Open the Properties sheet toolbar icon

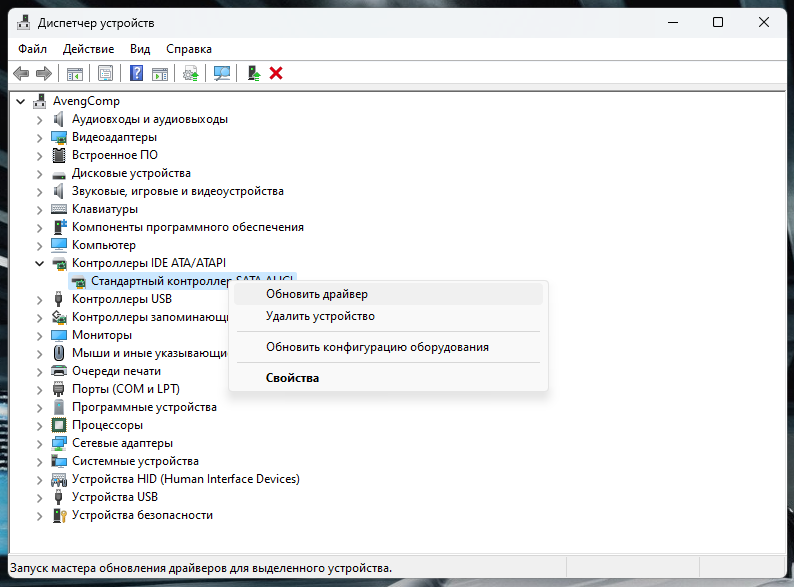(x=105, y=73)
